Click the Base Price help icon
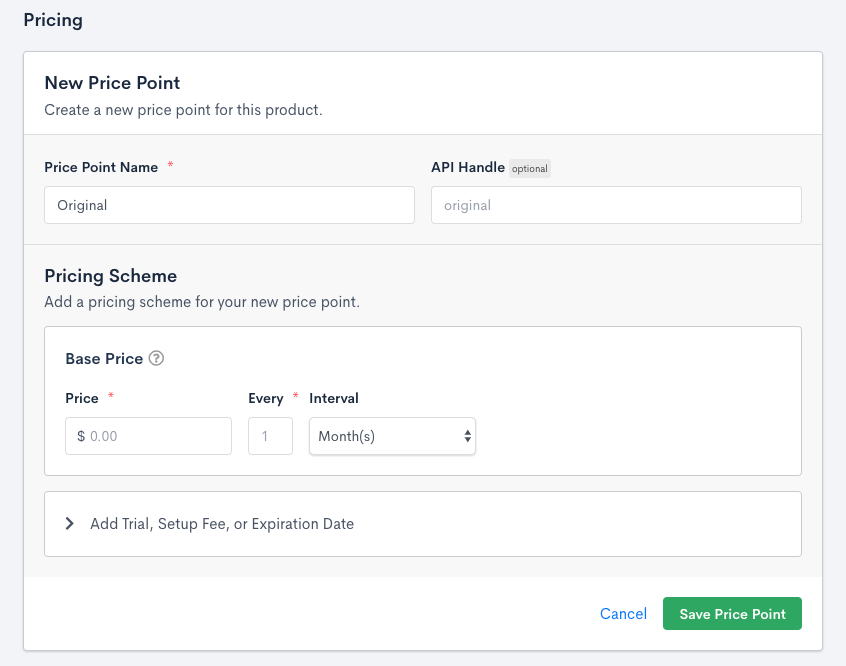 point(156,358)
